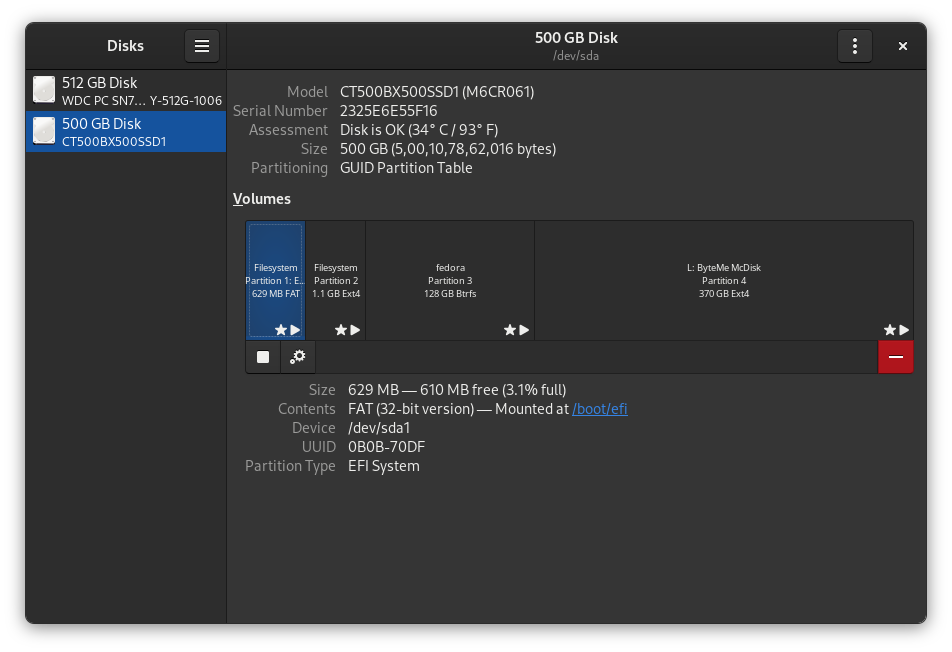Delete selected partition with red minus button
This screenshot has width=952, height=652.
pos(896,357)
